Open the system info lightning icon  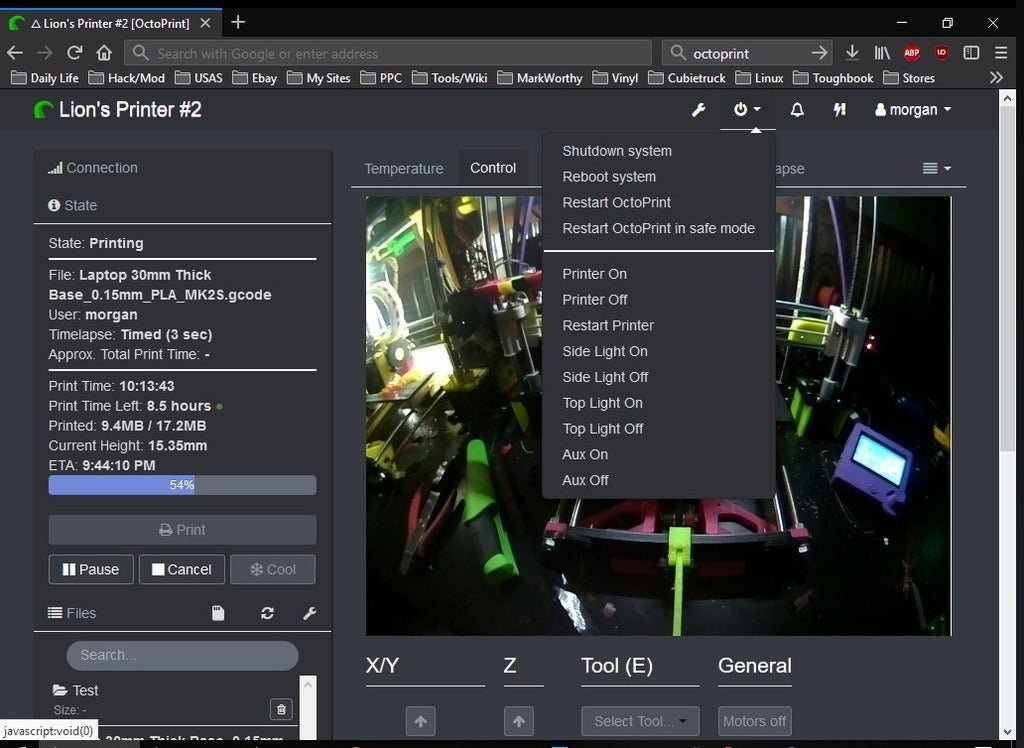[x=840, y=110]
